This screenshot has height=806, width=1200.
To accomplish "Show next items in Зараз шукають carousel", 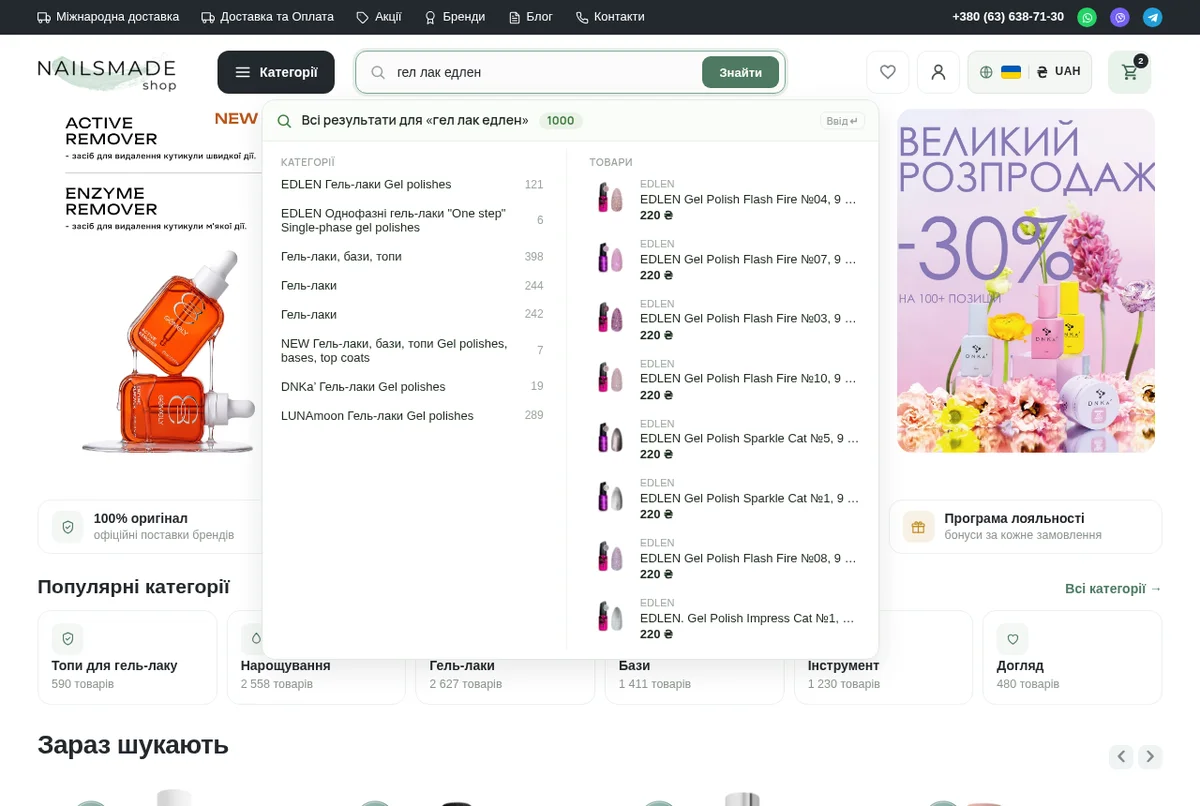I will click(x=1150, y=757).
